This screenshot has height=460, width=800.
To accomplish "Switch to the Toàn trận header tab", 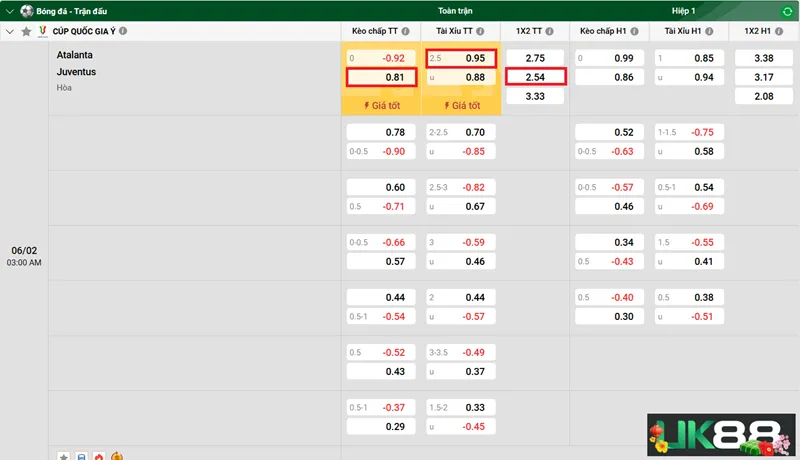I will click(455, 10).
